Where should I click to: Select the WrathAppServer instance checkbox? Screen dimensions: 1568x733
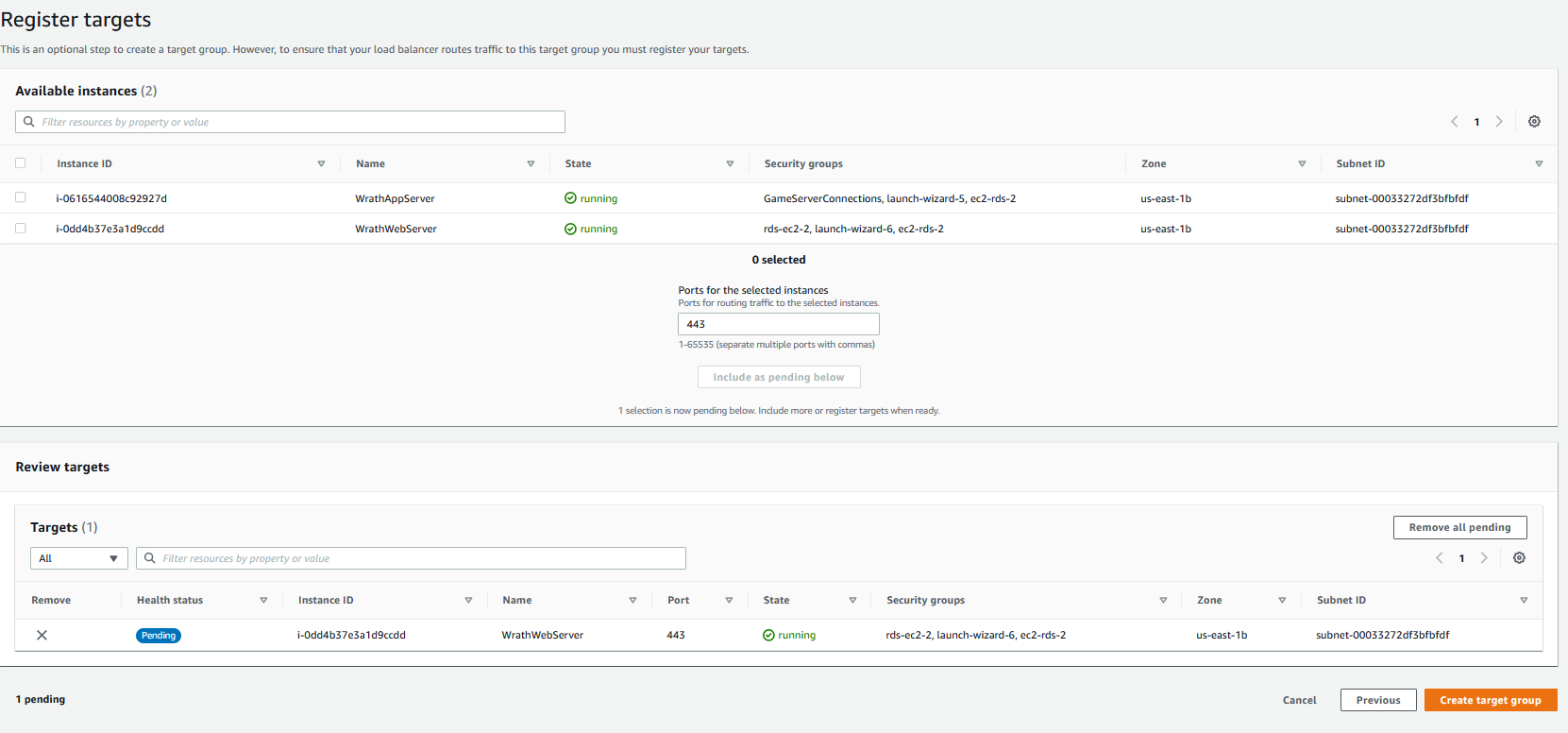pyautogui.click(x=21, y=197)
